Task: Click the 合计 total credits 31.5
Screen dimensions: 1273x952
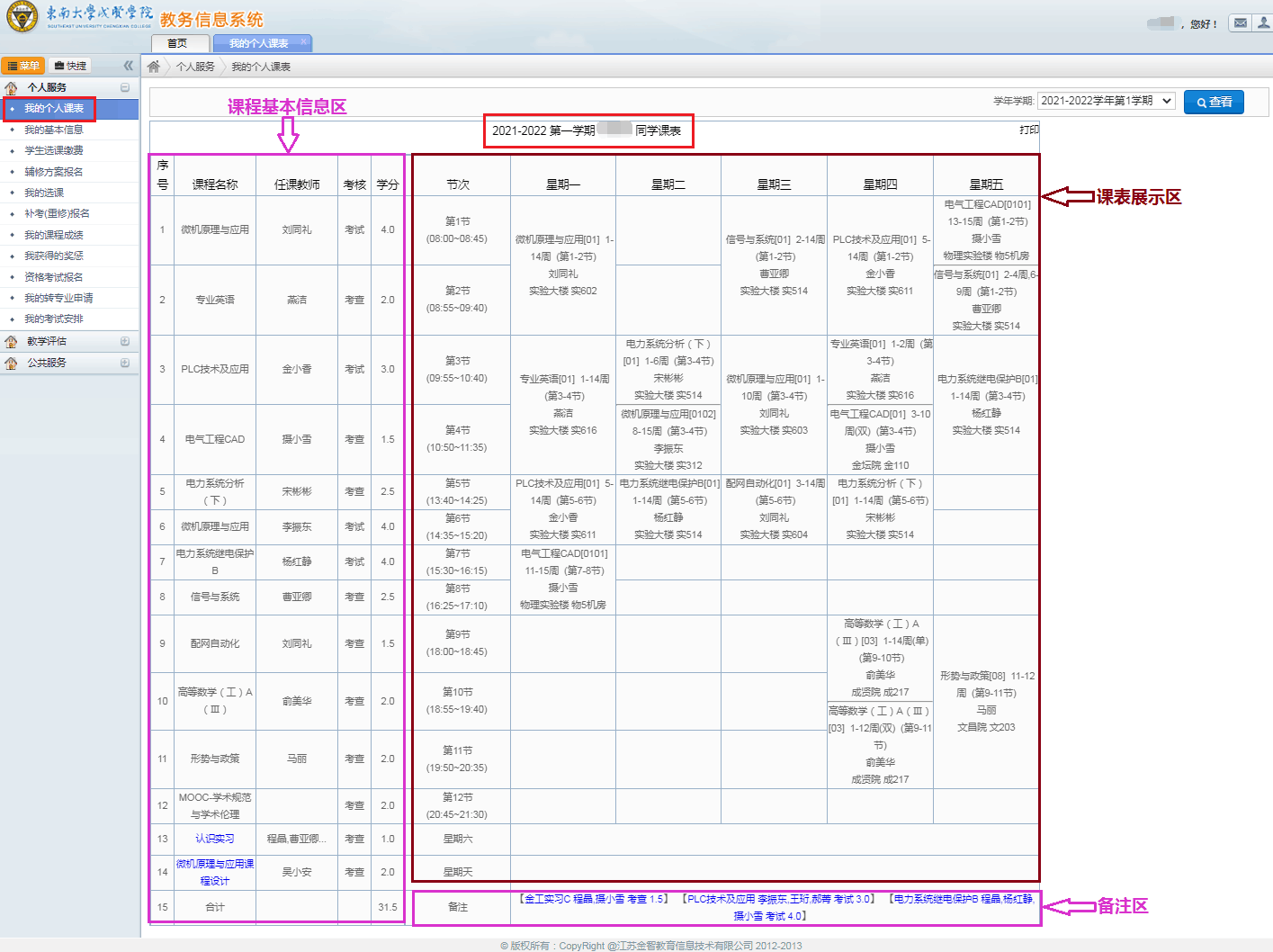Action: point(388,907)
